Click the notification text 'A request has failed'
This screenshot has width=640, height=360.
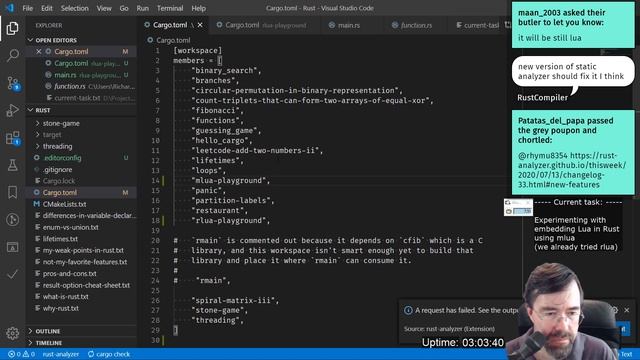coord(467,310)
